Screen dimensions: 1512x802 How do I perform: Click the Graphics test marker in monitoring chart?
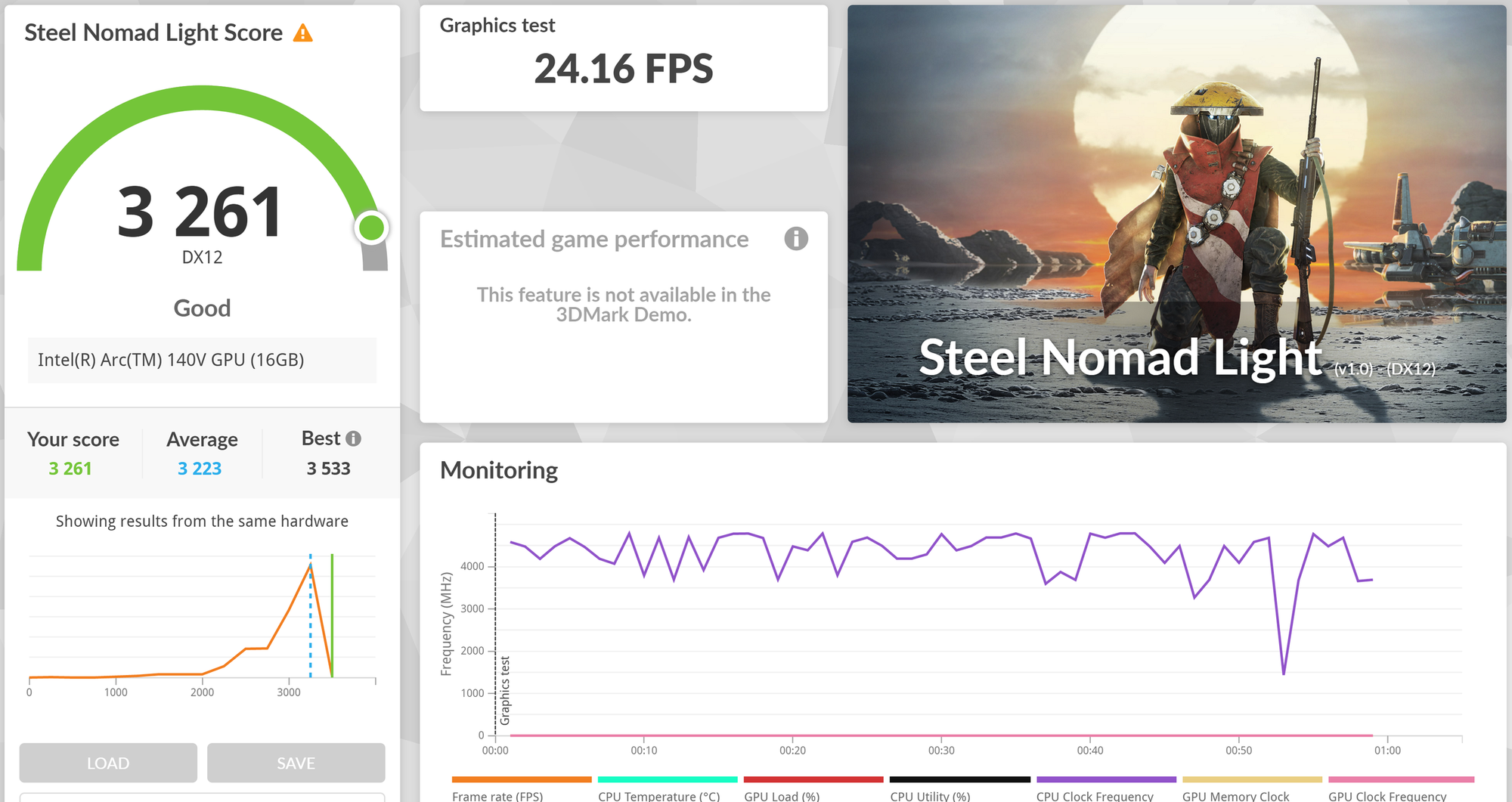pos(505,691)
